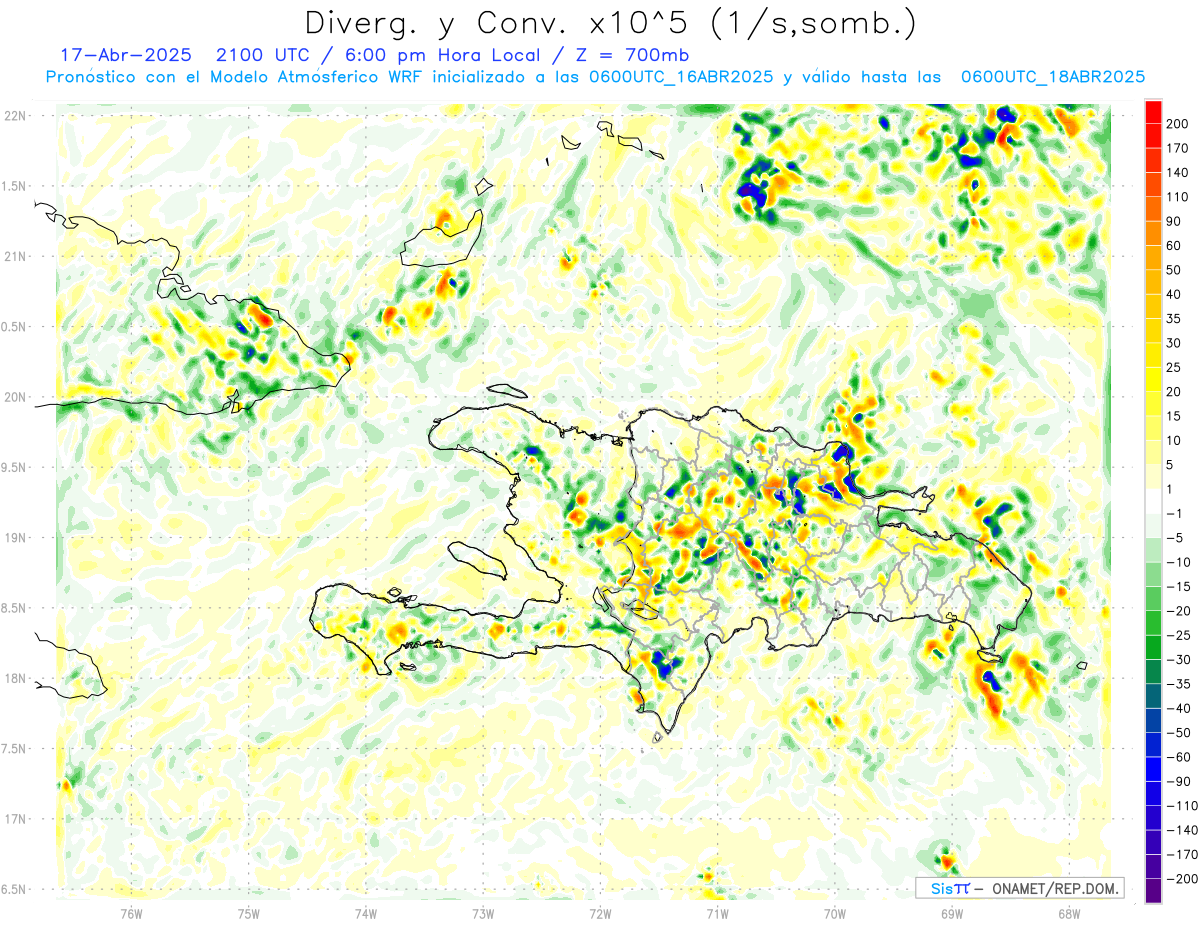Click the "0600UTC_16ABR2025" initialization time
Screen dimensions: 1200x927
click(x=679, y=77)
